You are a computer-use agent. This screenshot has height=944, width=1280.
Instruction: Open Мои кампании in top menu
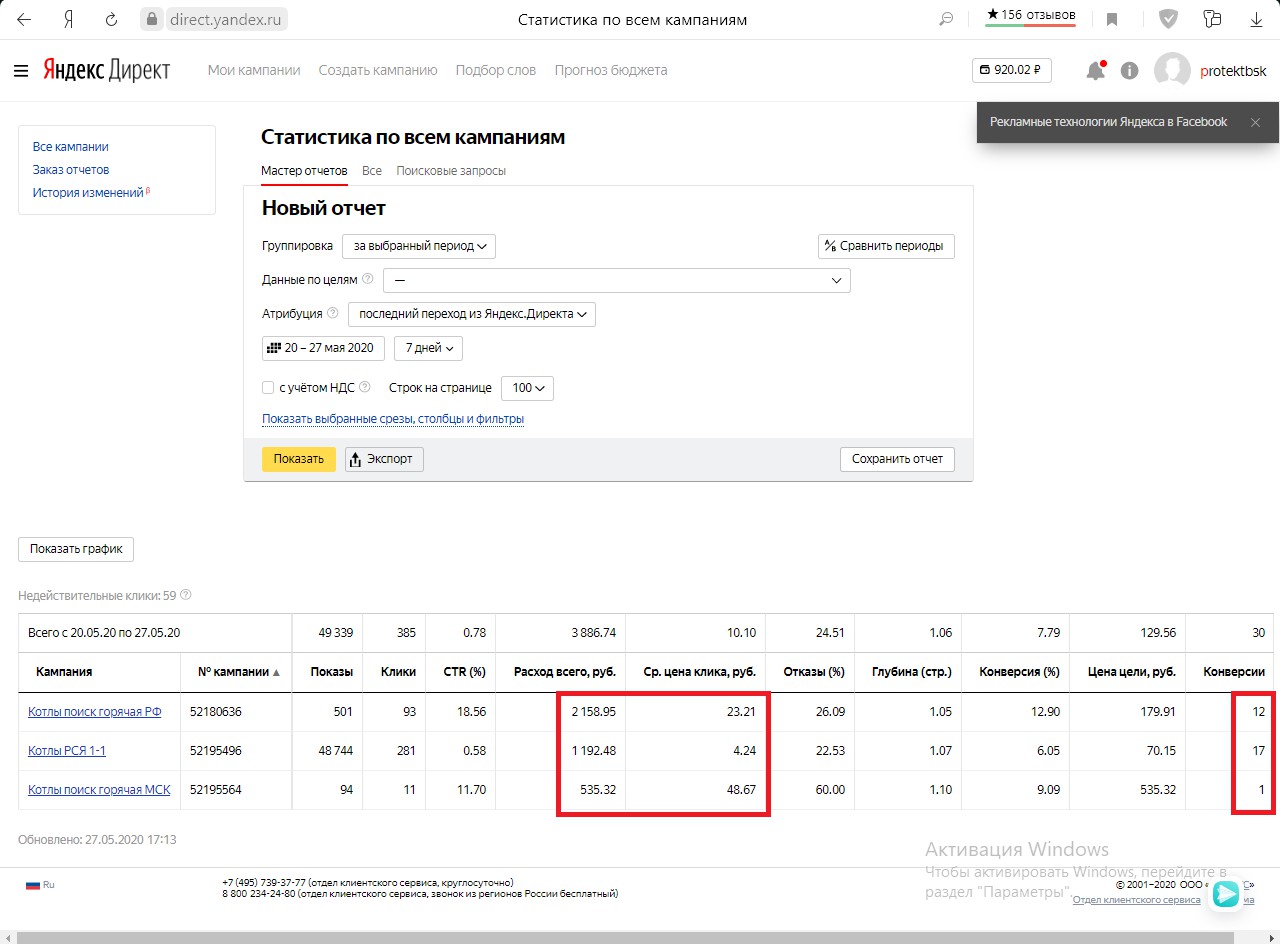[x=254, y=70]
